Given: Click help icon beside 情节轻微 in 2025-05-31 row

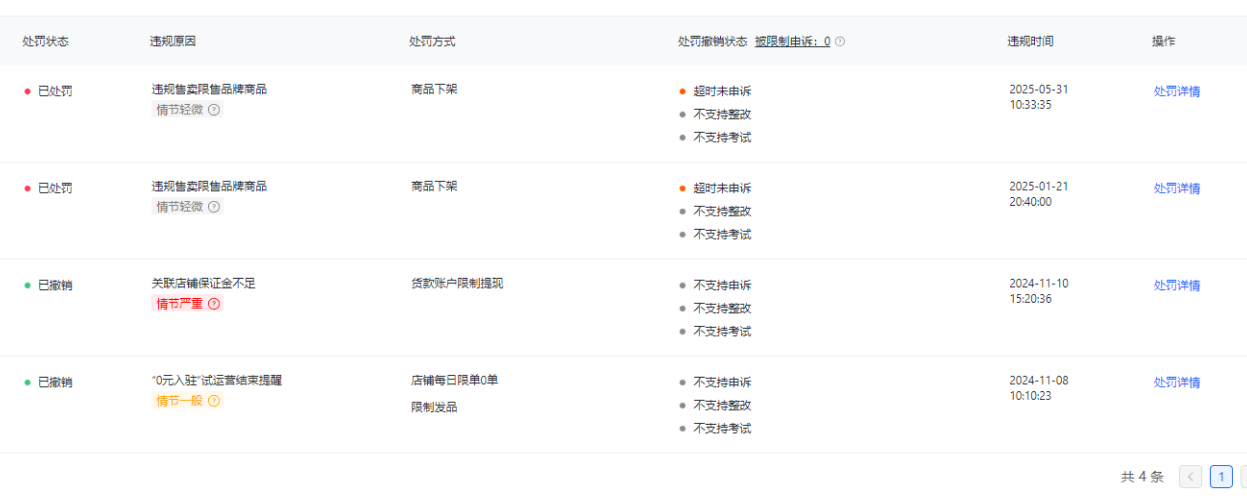Looking at the screenshot, I should 214,110.
